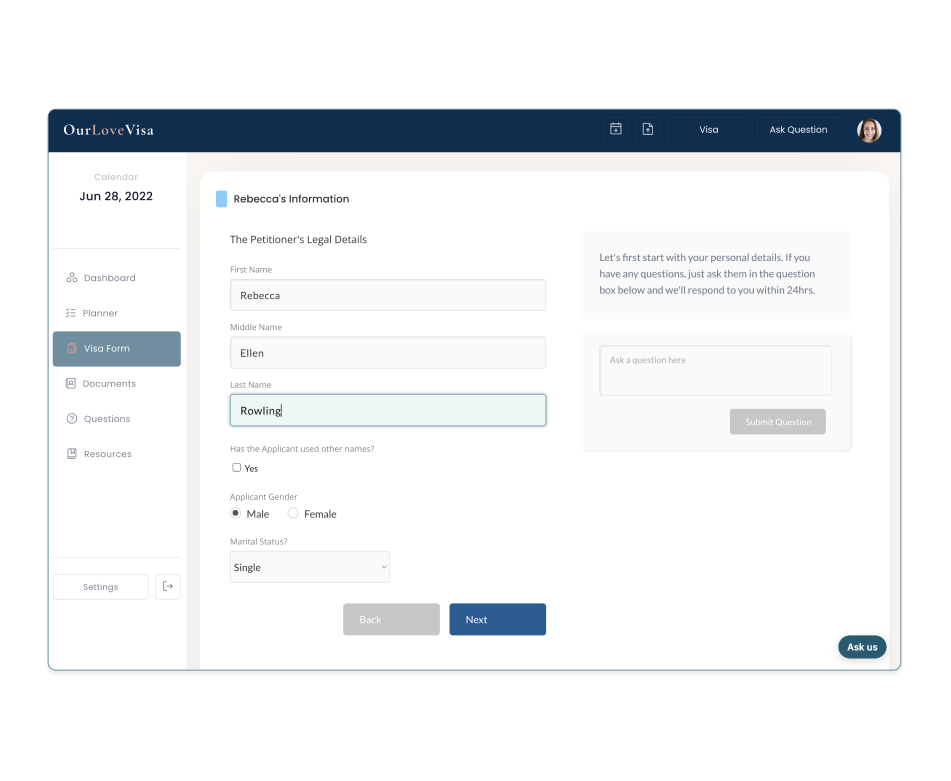Click the Documents sidebar icon
This screenshot has width=951, height=781.
point(70,383)
